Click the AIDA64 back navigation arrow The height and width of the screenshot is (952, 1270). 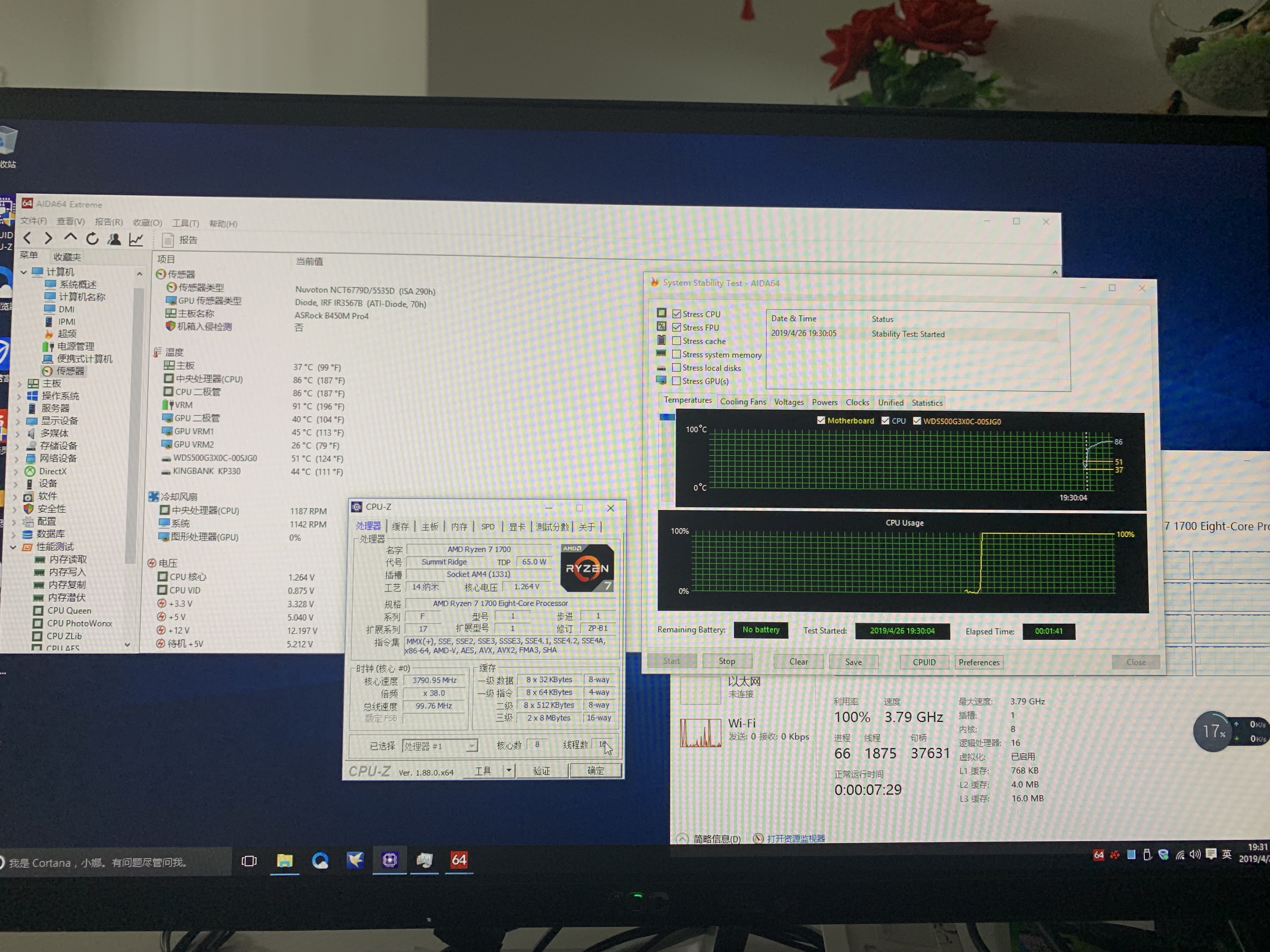[27, 238]
